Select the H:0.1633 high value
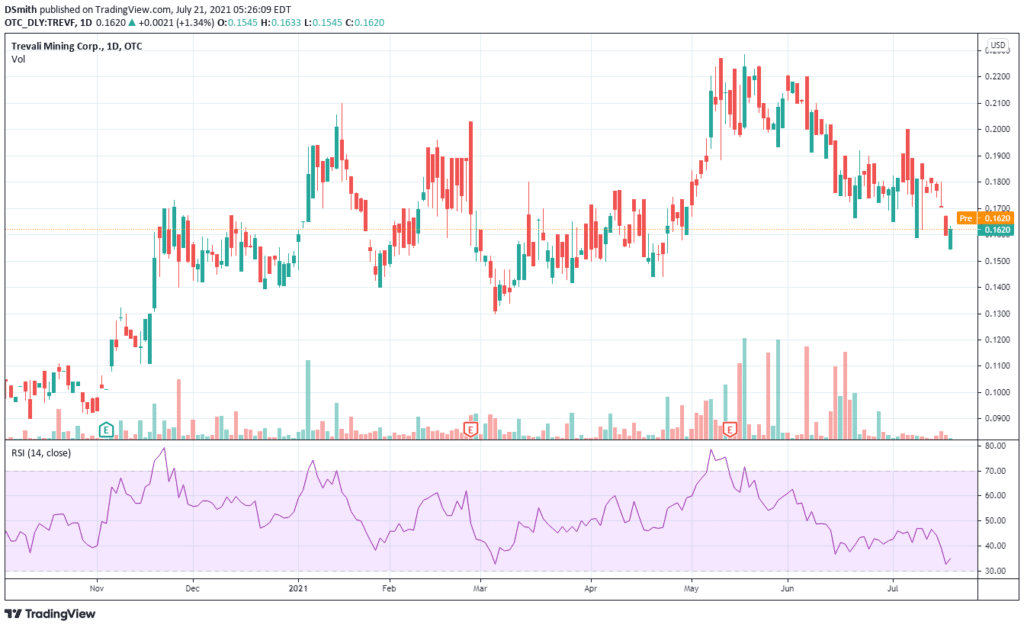The width and height of the screenshot is (1024, 628). tap(281, 22)
